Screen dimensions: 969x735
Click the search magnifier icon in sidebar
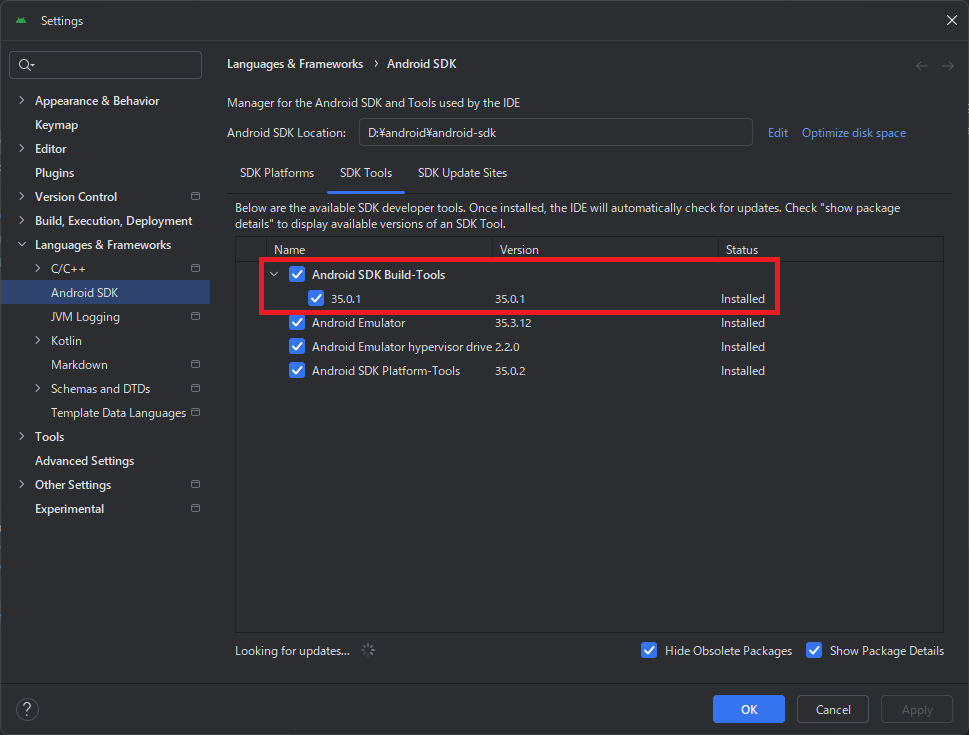click(25, 65)
